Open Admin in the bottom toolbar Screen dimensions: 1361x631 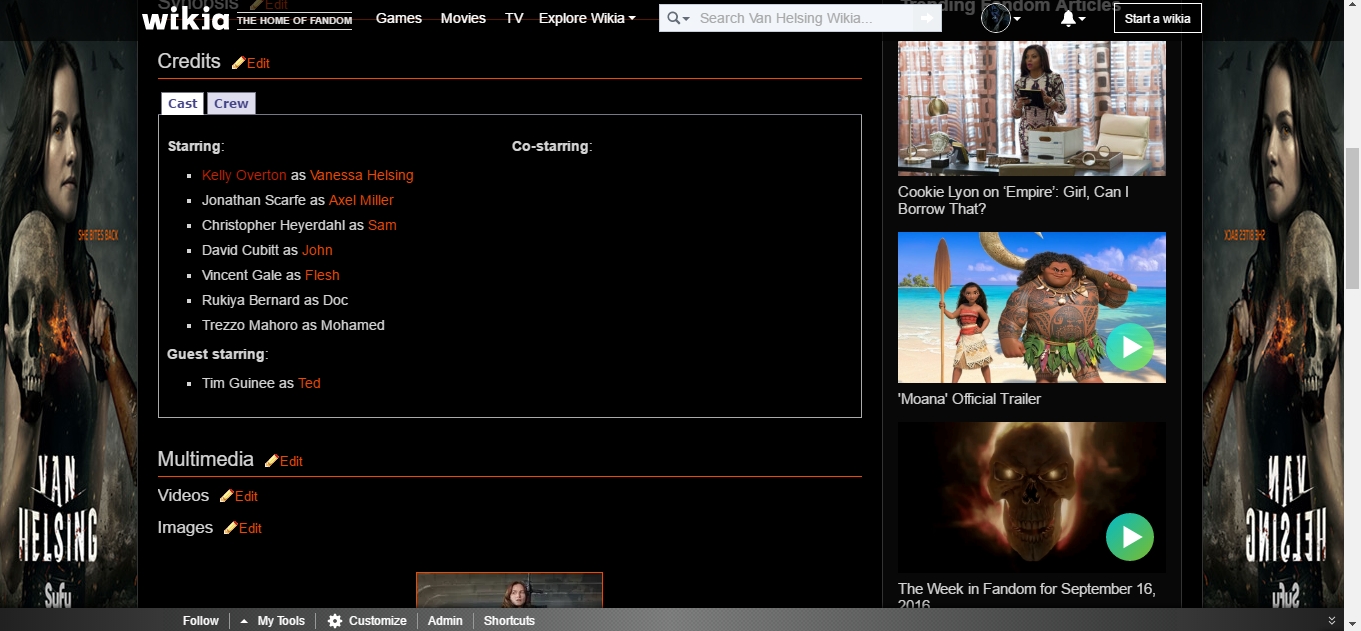pyautogui.click(x=445, y=621)
